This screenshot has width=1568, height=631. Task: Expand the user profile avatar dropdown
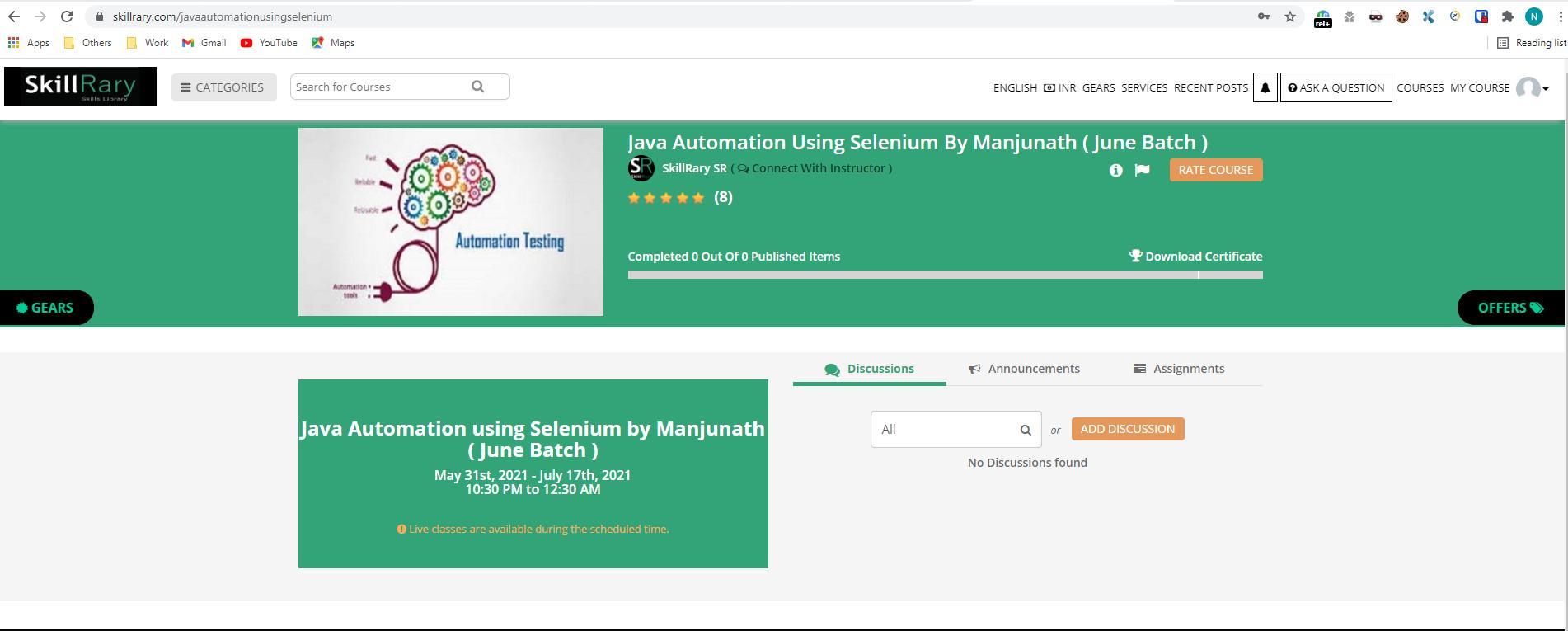click(1533, 87)
